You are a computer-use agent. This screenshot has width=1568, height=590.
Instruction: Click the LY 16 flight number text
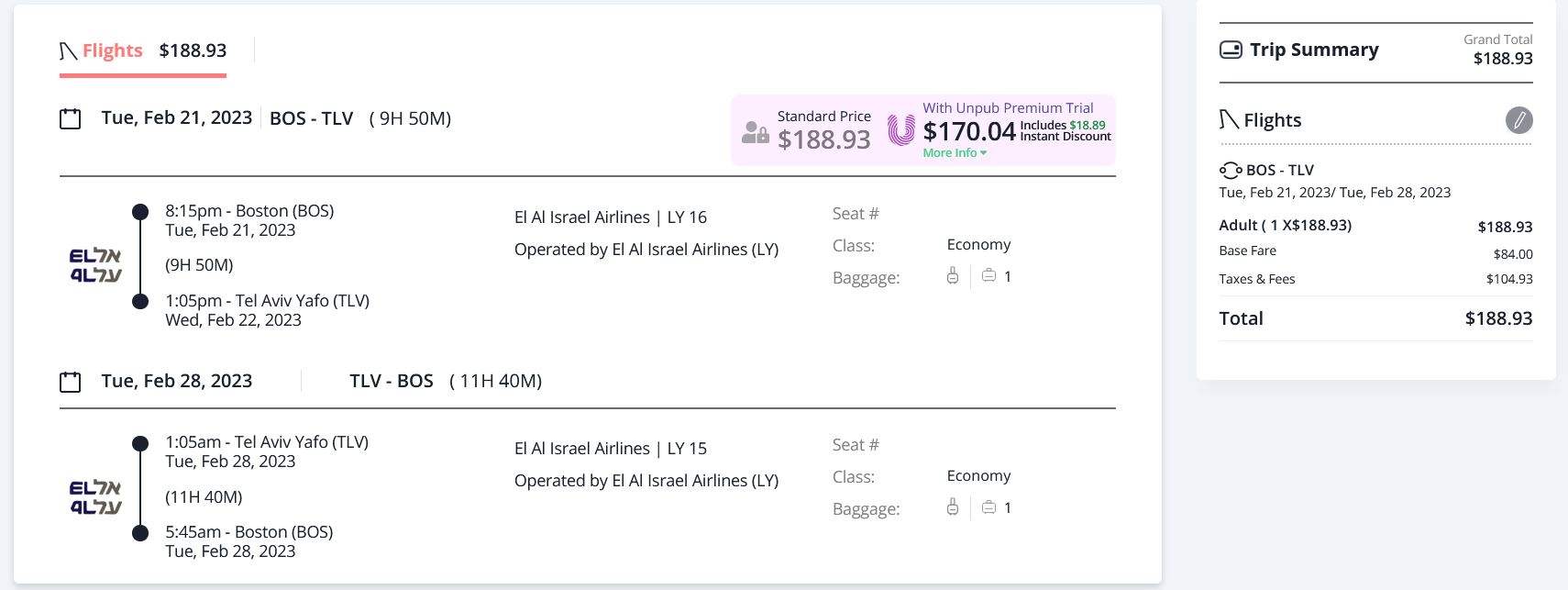pos(687,217)
